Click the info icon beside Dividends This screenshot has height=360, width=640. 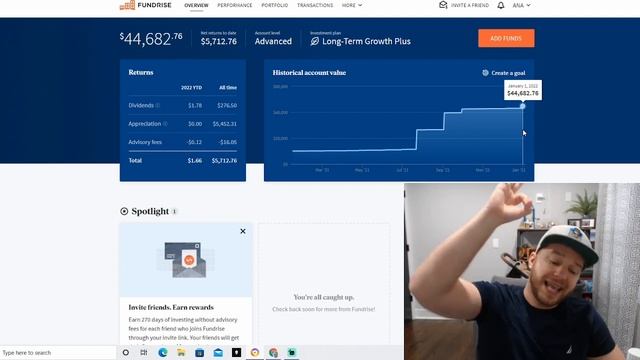point(158,105)
